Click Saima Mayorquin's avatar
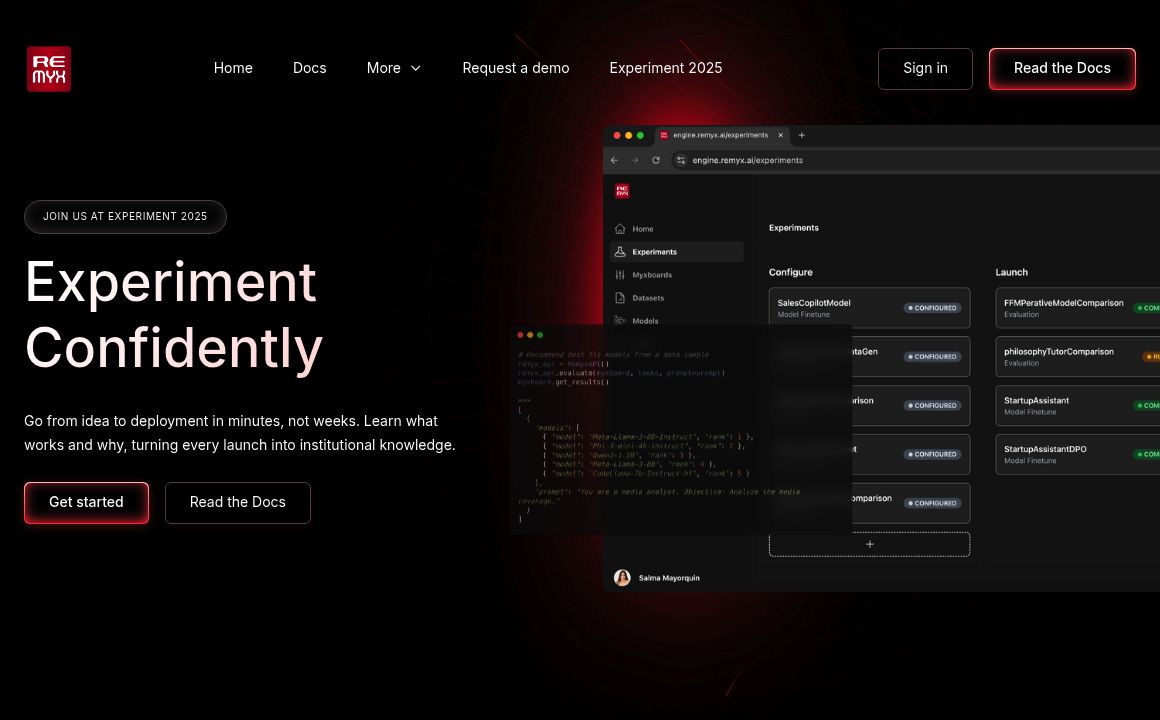The height and width of the screenshot is (720, 1160). coord(622,578)
